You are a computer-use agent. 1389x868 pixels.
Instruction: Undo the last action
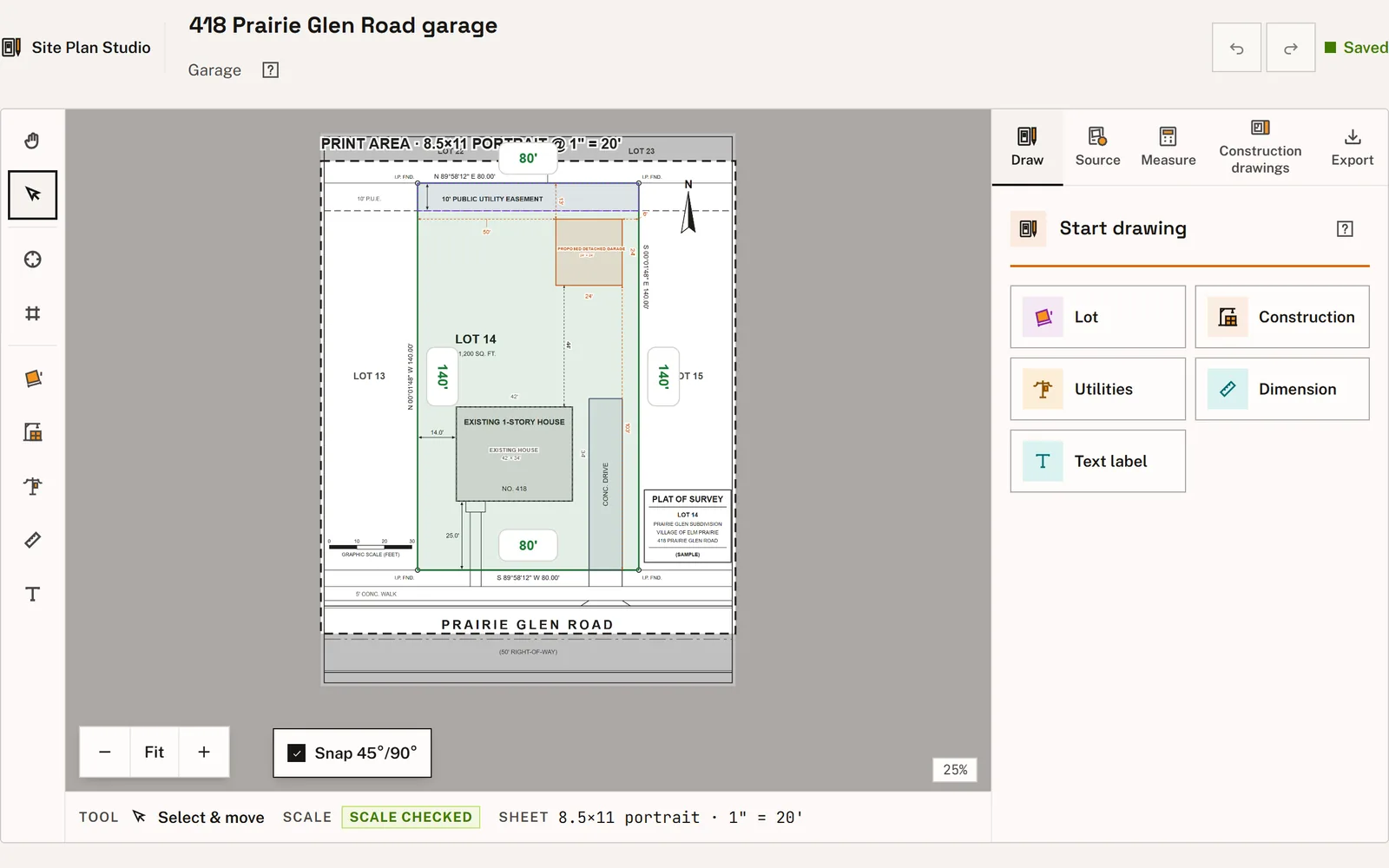[x=1236, y=48]
